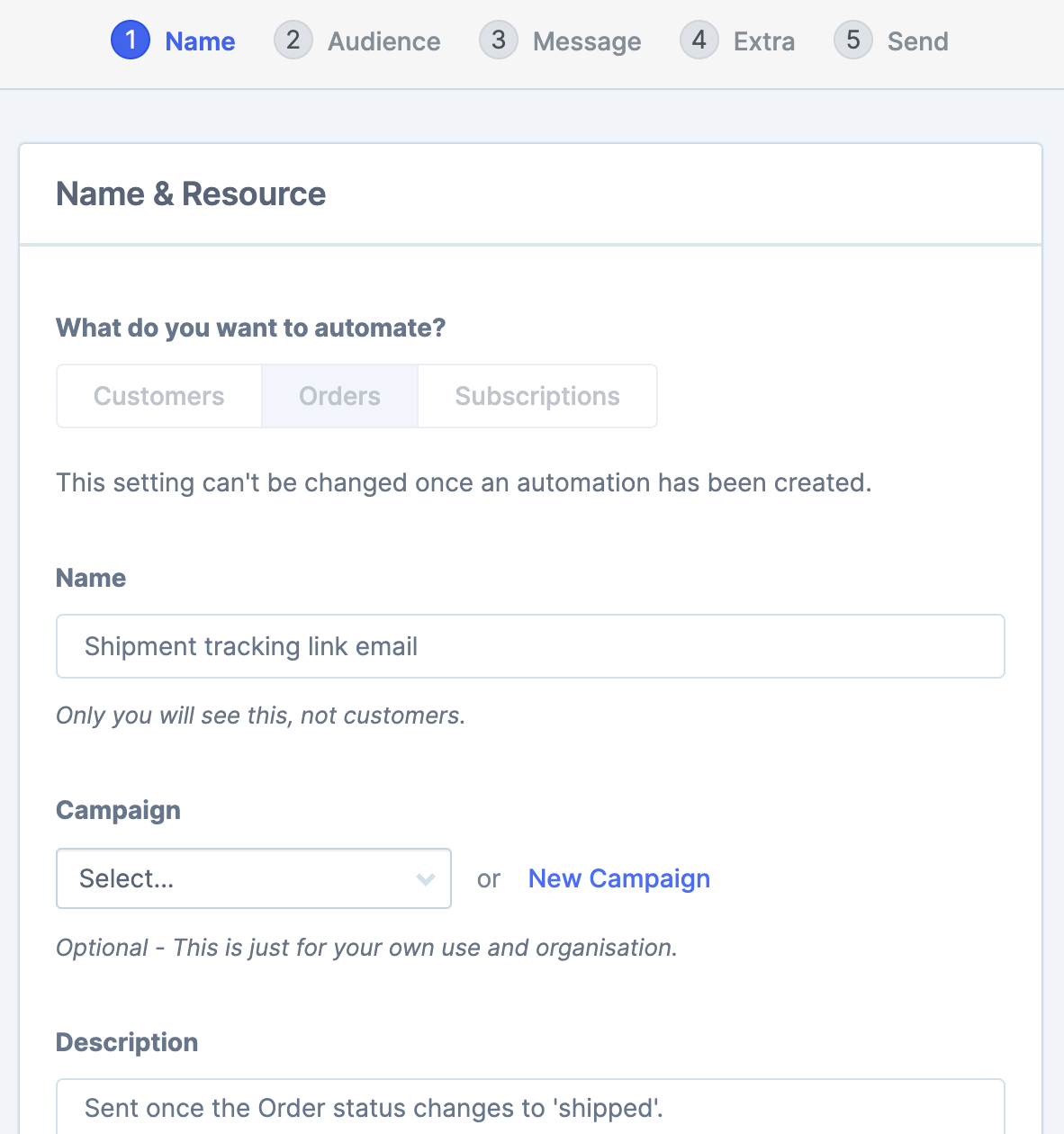The image size is (1064, 1134).
Task: Click the Campaign field label
Action: coord(118,810)
